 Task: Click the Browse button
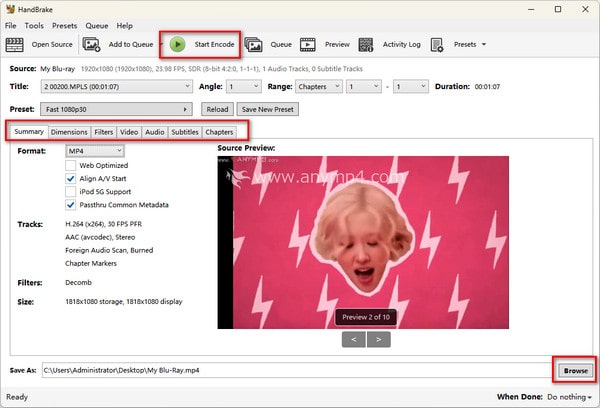pos(575,371)
